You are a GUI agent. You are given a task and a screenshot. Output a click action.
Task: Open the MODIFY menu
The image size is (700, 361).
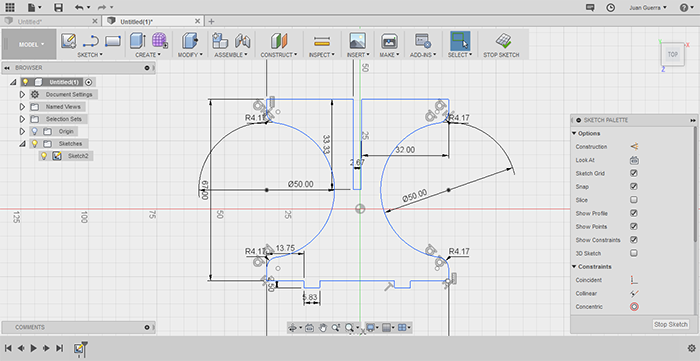pyautogui.click(x=190, y=55)
